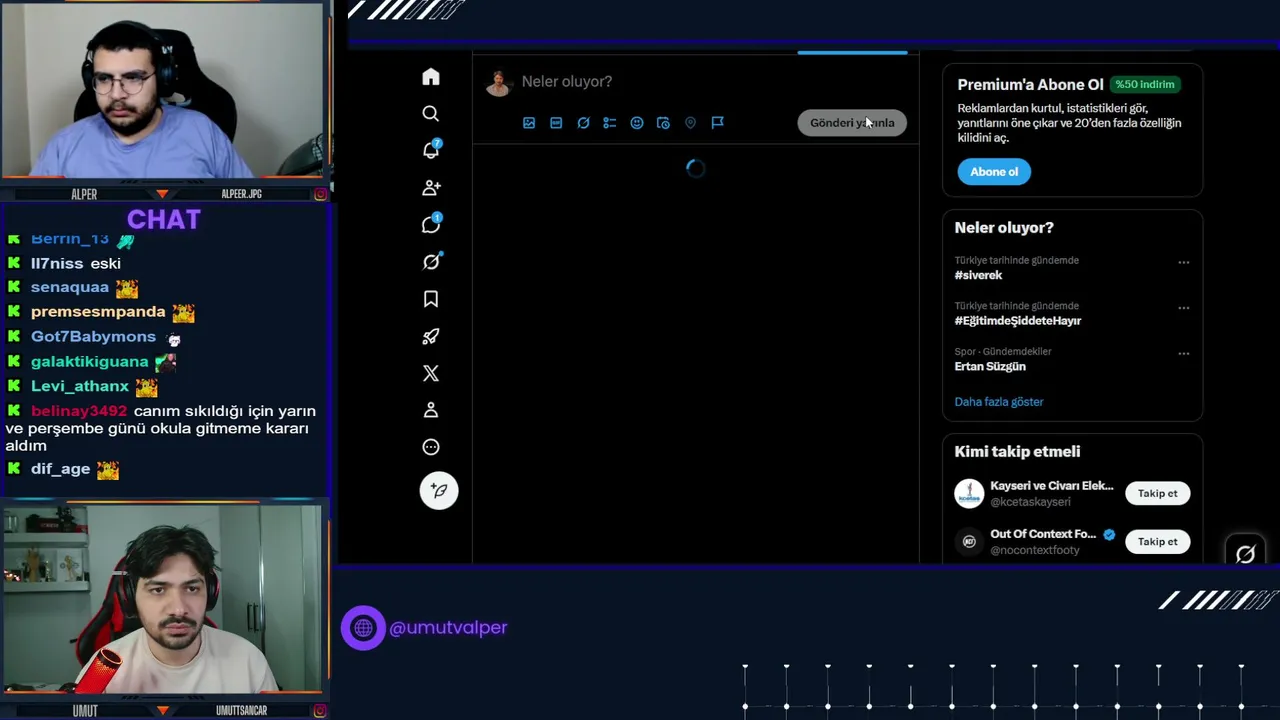Viewport: 1280px width, 720px height.
Task: Go to the Home icon in sidebar
Action: [x=431, y=77]
